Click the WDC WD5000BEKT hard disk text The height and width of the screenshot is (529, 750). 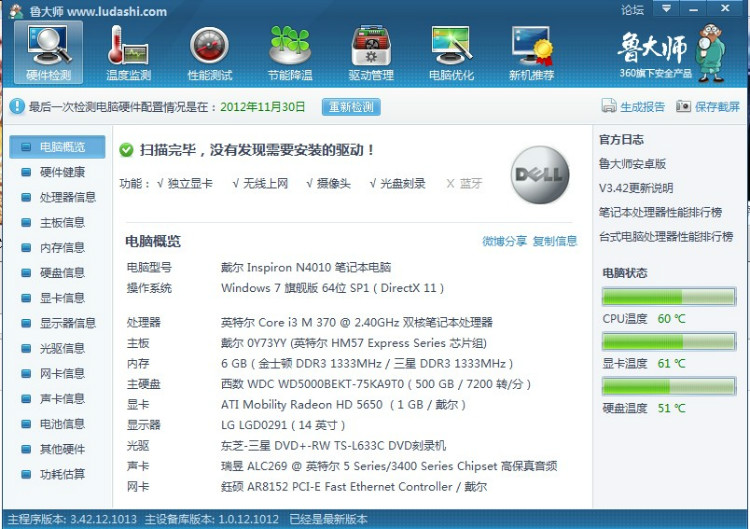(376, 384)
